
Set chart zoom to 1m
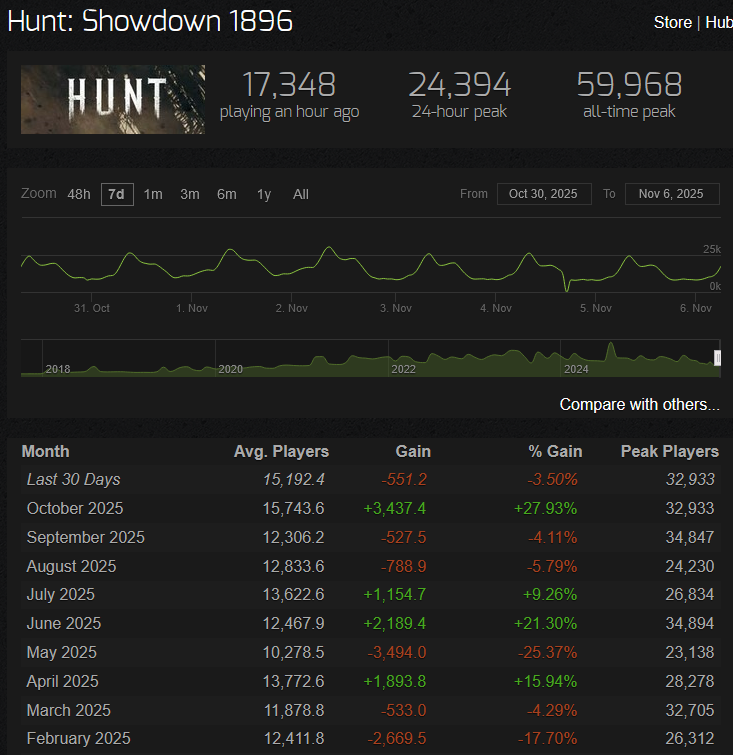(x=153, y=195)
